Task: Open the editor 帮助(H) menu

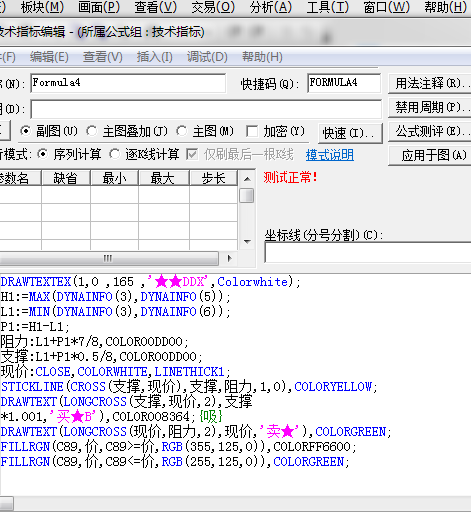Action: pyautogui.click(x=262, y=57)
